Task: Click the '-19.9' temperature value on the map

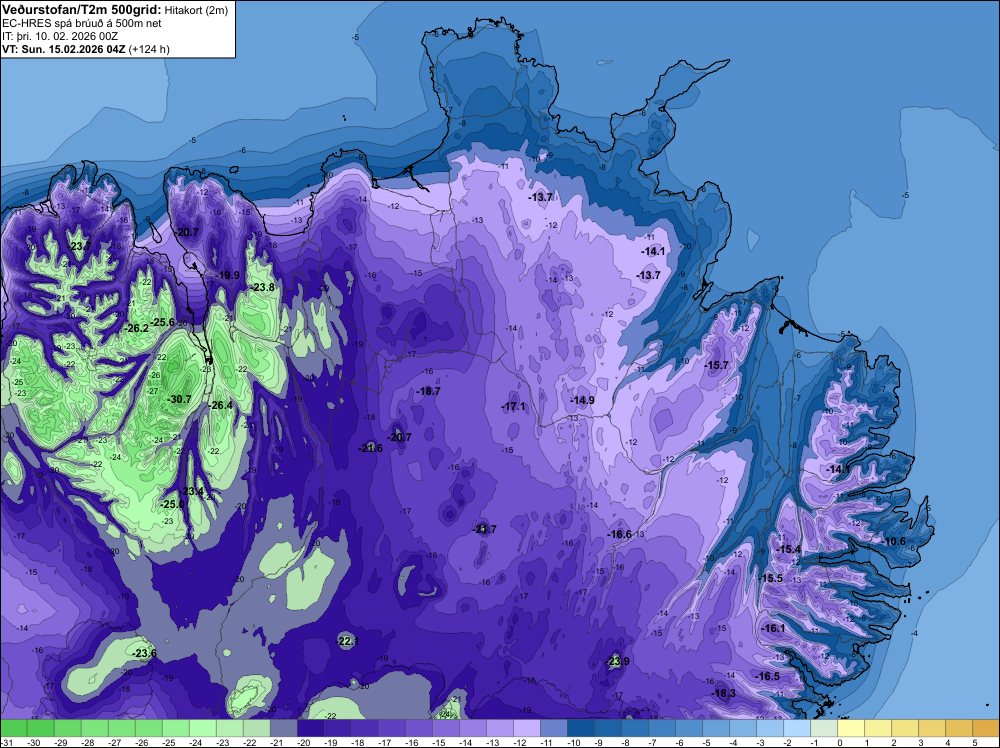Action: pyautogui.click(x=228, y=275)
